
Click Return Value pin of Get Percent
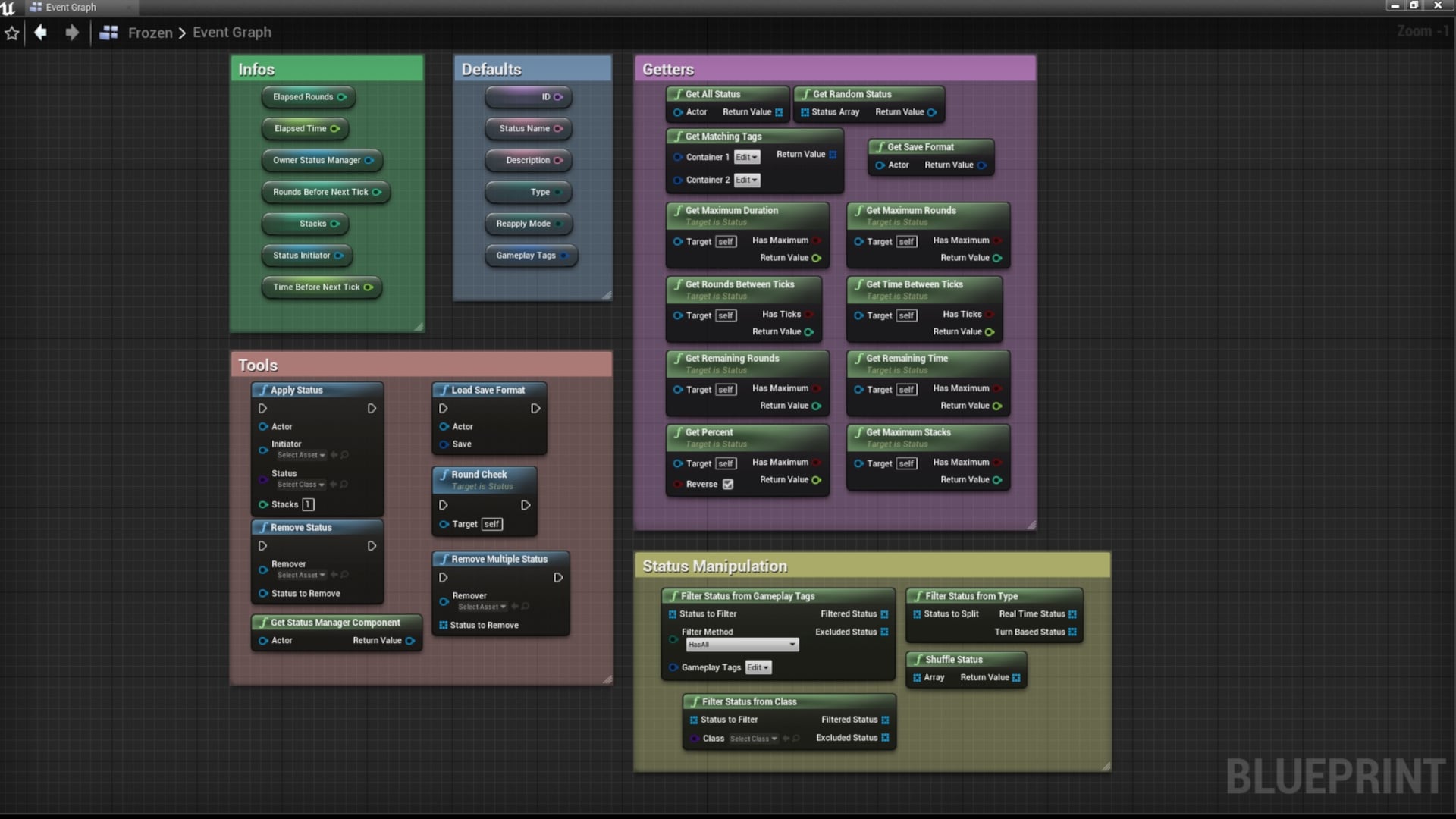[817, 480]
